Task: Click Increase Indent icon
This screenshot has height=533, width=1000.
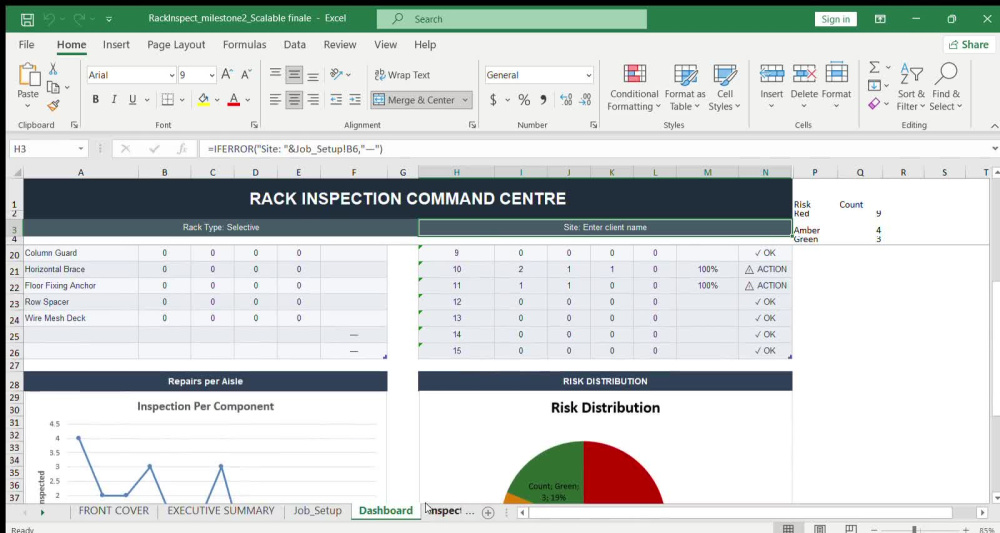Action: click(x=355, y=99)
